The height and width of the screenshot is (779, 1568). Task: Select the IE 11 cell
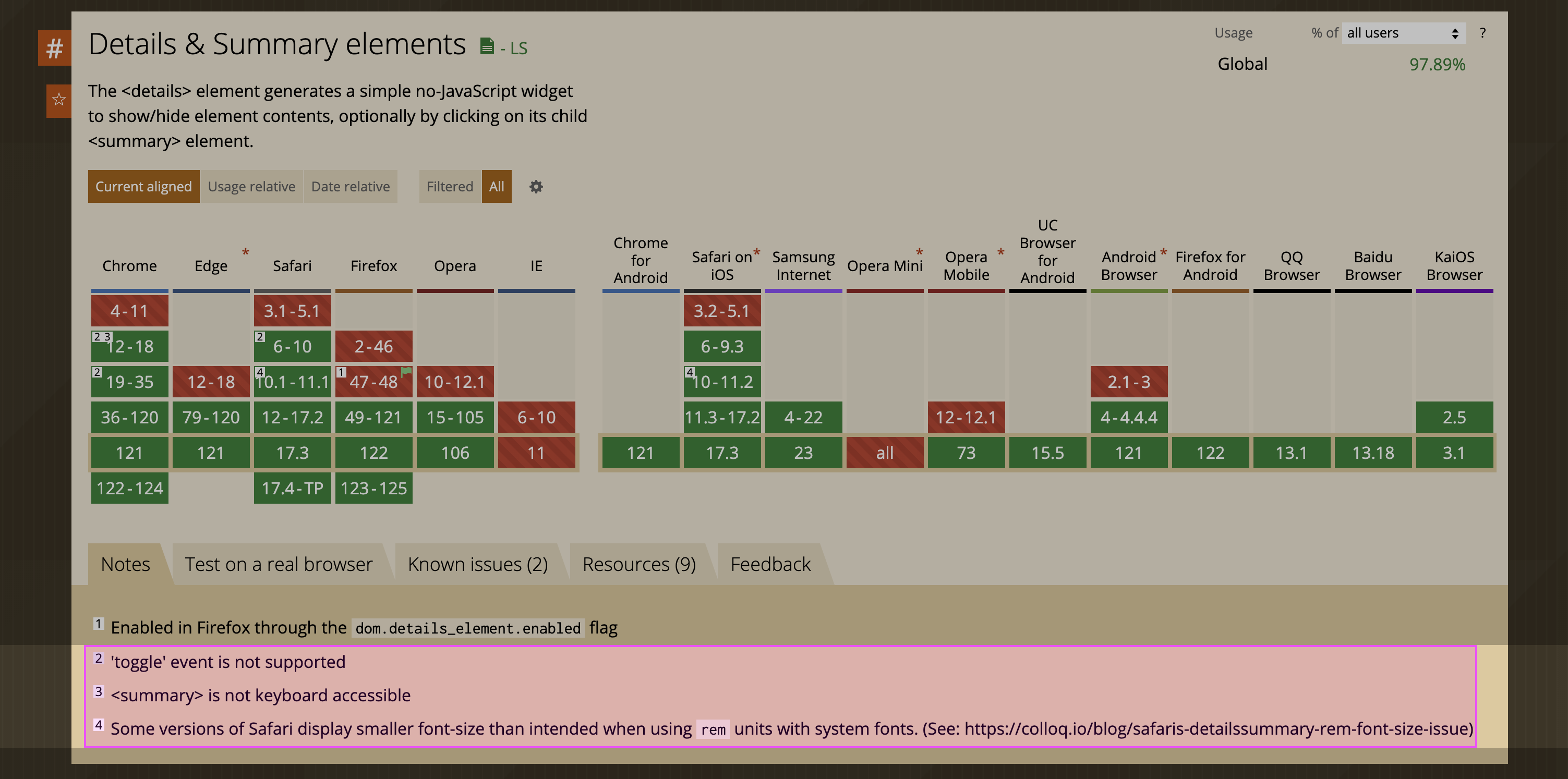coord(536,453)
